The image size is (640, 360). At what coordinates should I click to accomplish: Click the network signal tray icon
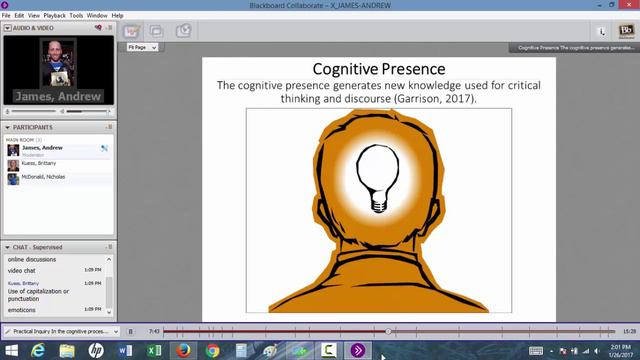coord(586,351)
